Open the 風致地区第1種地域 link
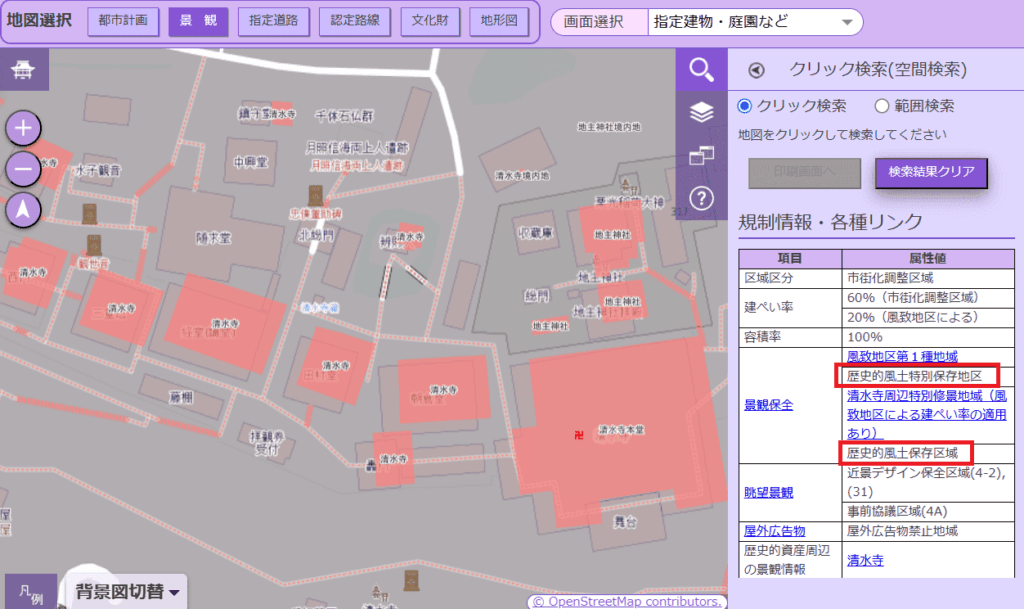Viewport: 1024px width, 609px height. 902,356
